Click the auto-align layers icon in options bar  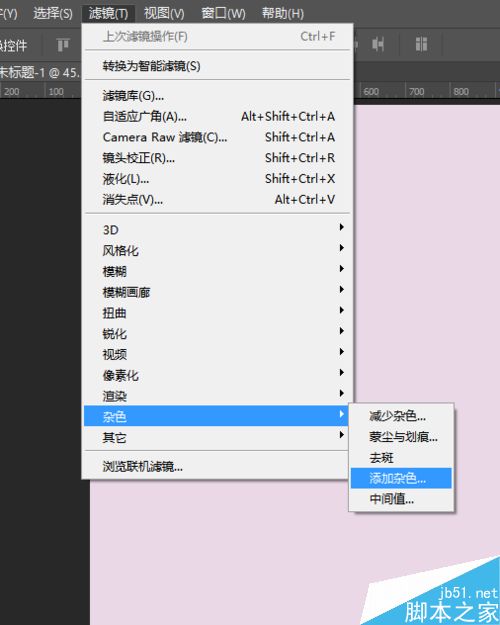click(x=421, y=44)
